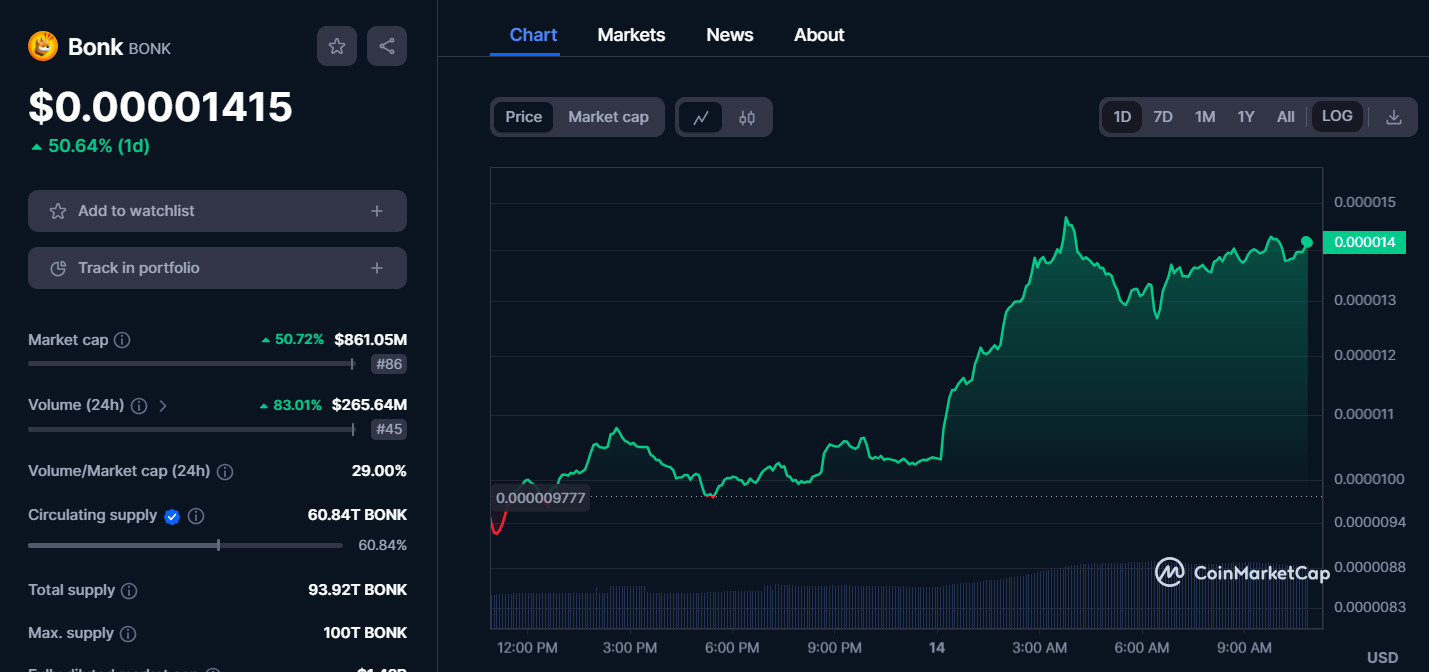Set chart range to 1M

[x=1205, y=117]
